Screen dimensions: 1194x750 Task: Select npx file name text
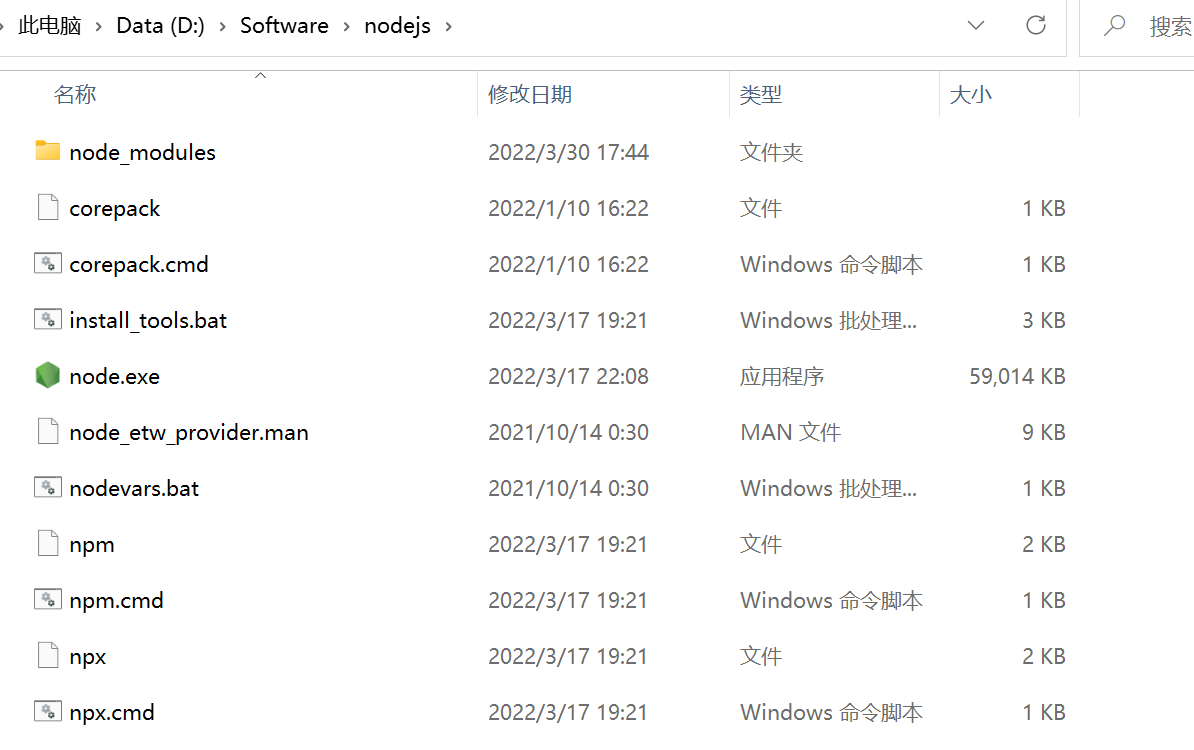click(88, 656)
